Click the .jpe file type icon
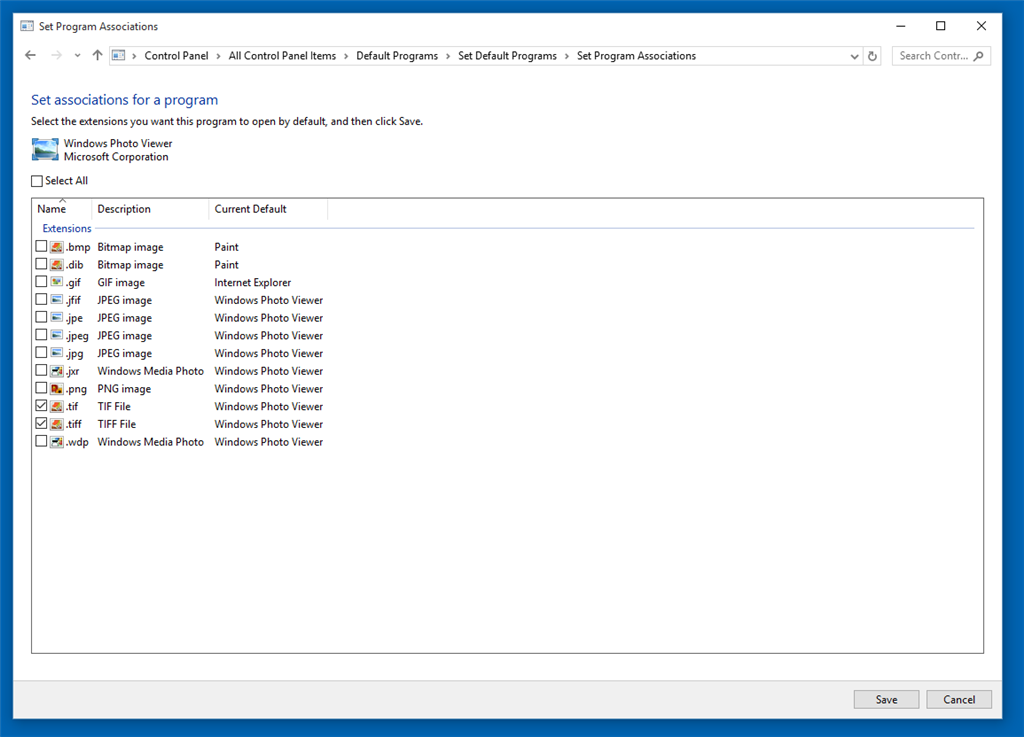 coord(57,317)
